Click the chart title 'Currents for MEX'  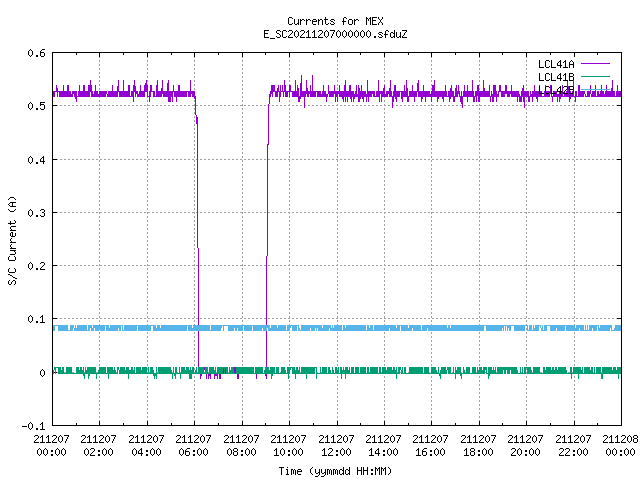tap(335, 21)
